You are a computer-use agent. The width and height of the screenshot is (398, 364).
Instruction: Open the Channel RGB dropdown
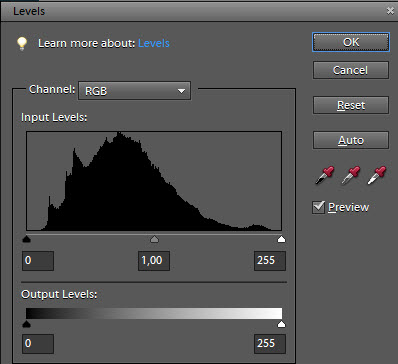(134, 91)
